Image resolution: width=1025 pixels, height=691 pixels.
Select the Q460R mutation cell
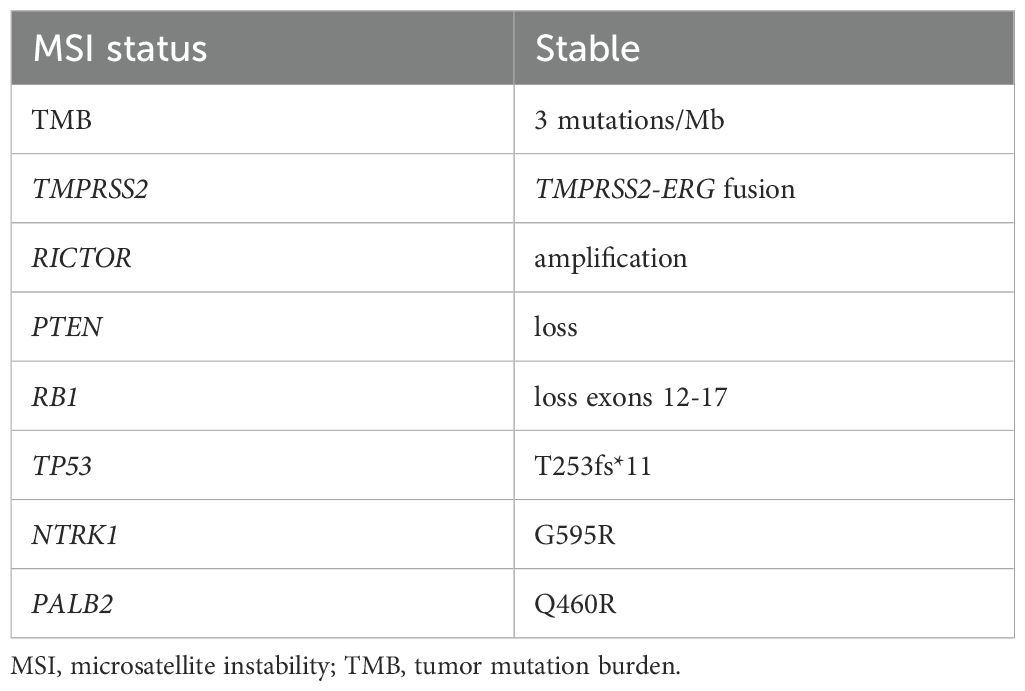[576, 604]
